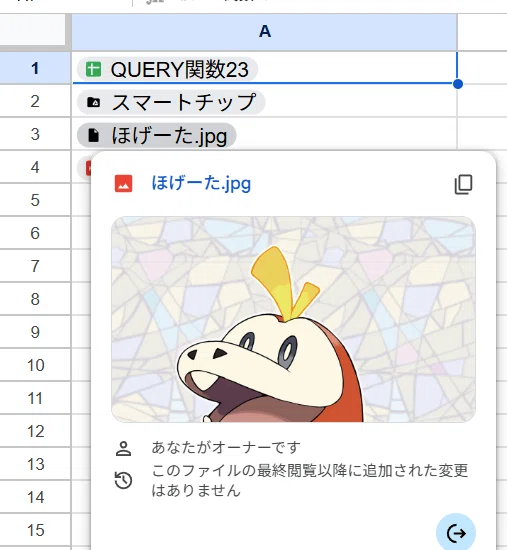This screenshot has width=507, height=550.
Task: Click the あなたがオーナーです owner text
Action: click(x=226, y=447)
